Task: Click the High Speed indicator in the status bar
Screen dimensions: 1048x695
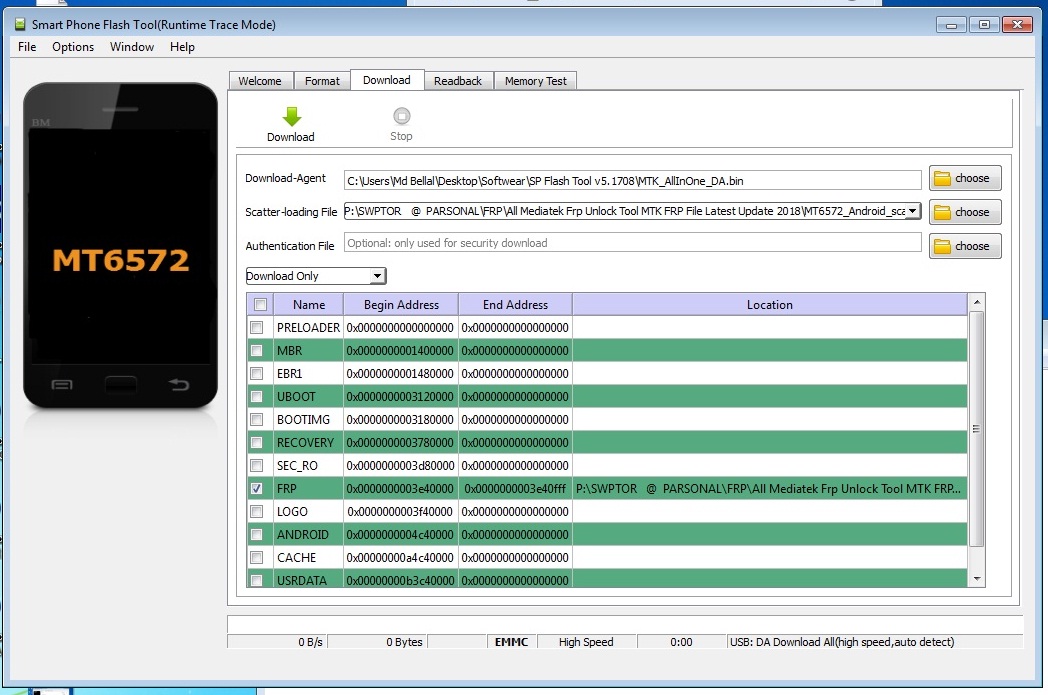Action: pos(586,641)
